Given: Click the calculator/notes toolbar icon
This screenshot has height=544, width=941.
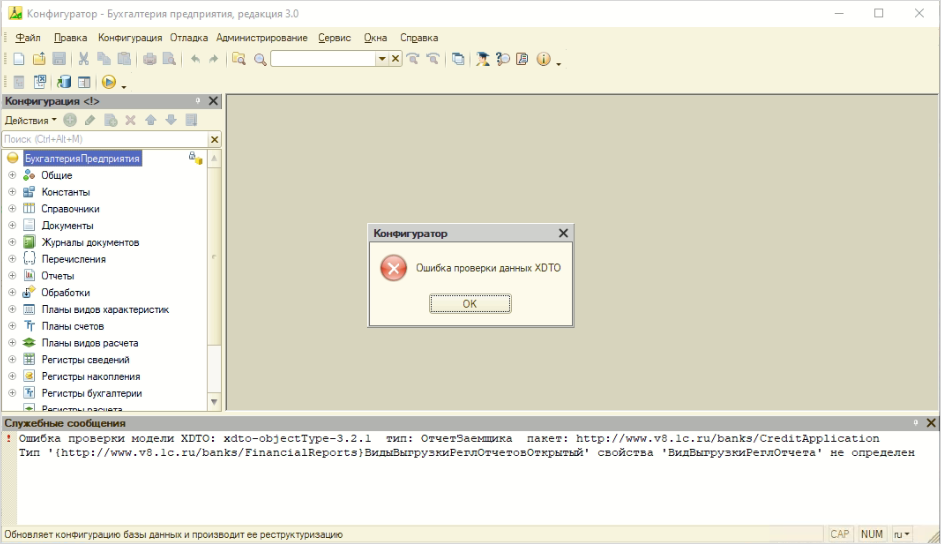Looking at the screenshot, I should 522,59.
